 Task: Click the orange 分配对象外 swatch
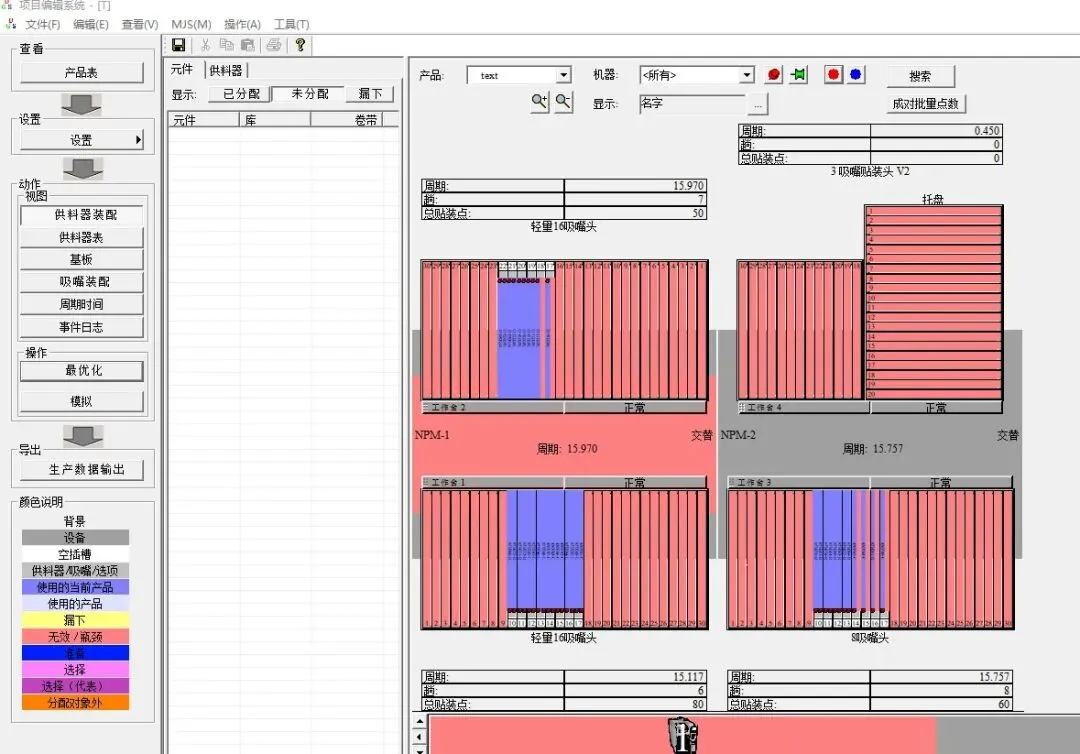(x=75, y=703)
